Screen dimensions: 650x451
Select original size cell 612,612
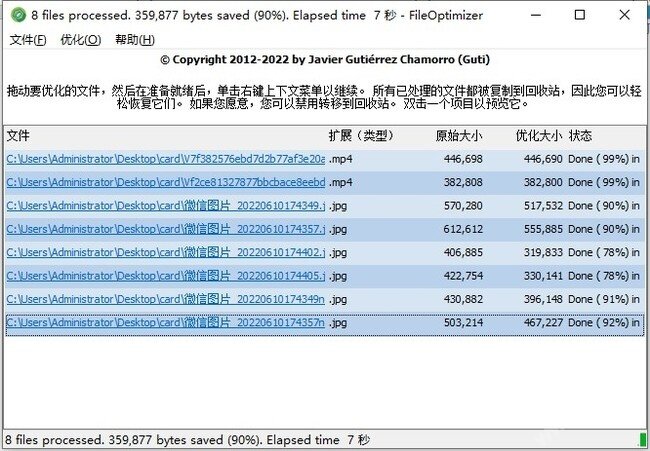click(463, 229)
